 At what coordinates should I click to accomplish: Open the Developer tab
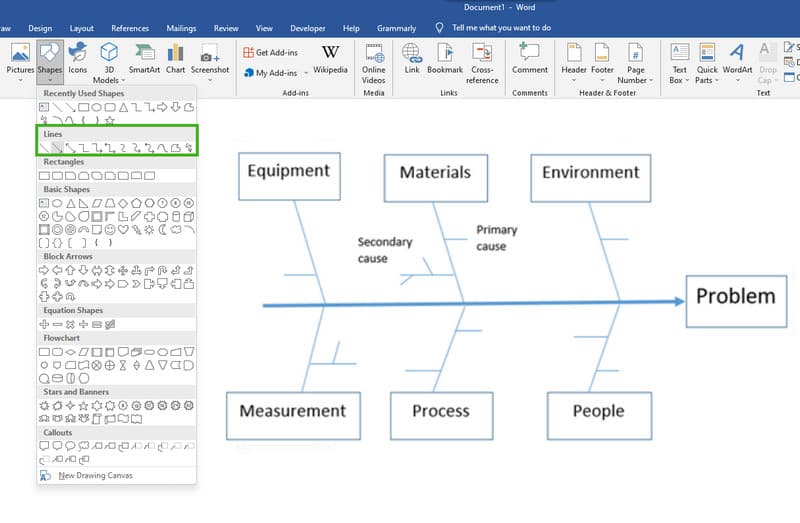pyautogui.click(x=308, y=29)
